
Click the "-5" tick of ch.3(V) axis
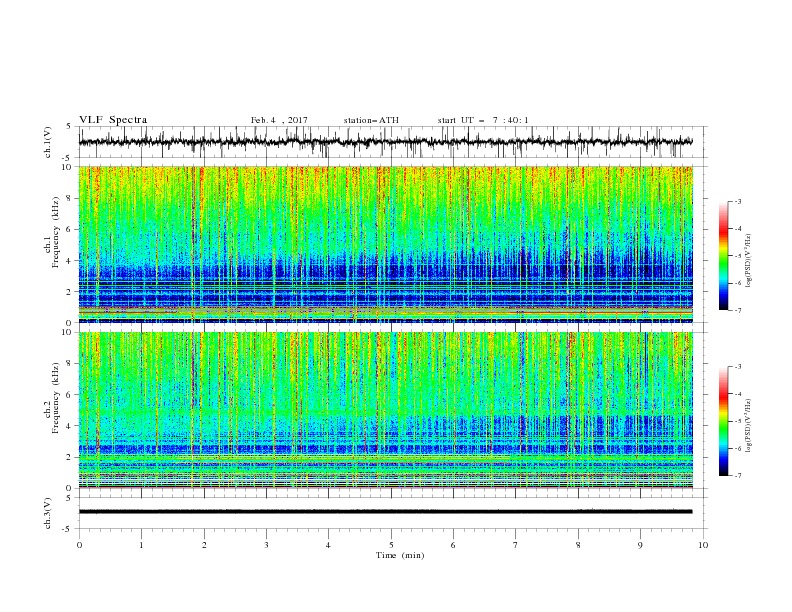pyautogui.click(x=68, y=529)
